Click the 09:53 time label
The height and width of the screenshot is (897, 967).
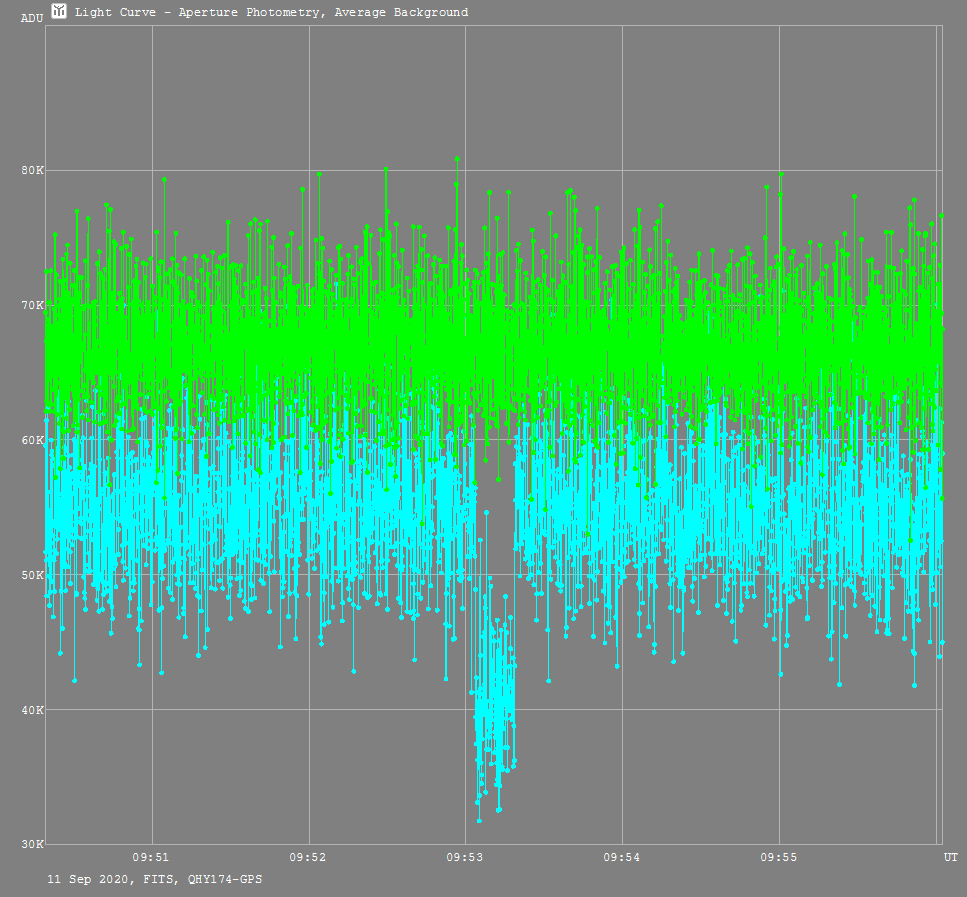(465, 857)
